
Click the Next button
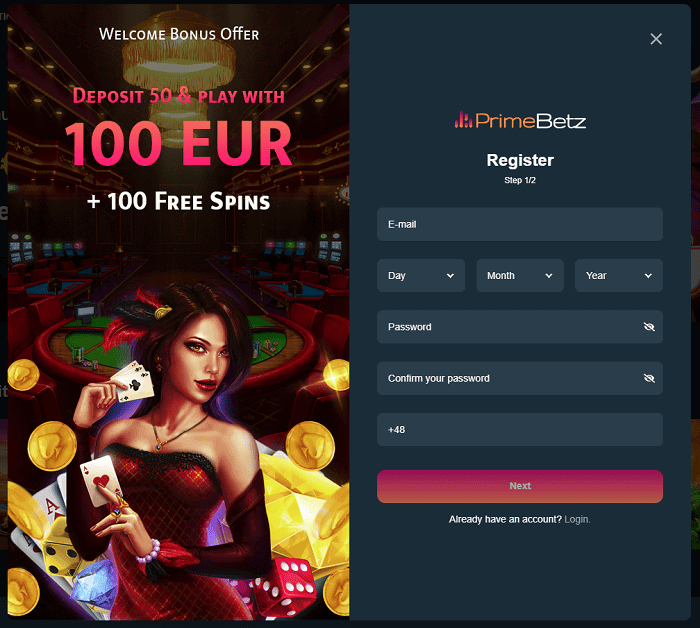coord(520,486)
